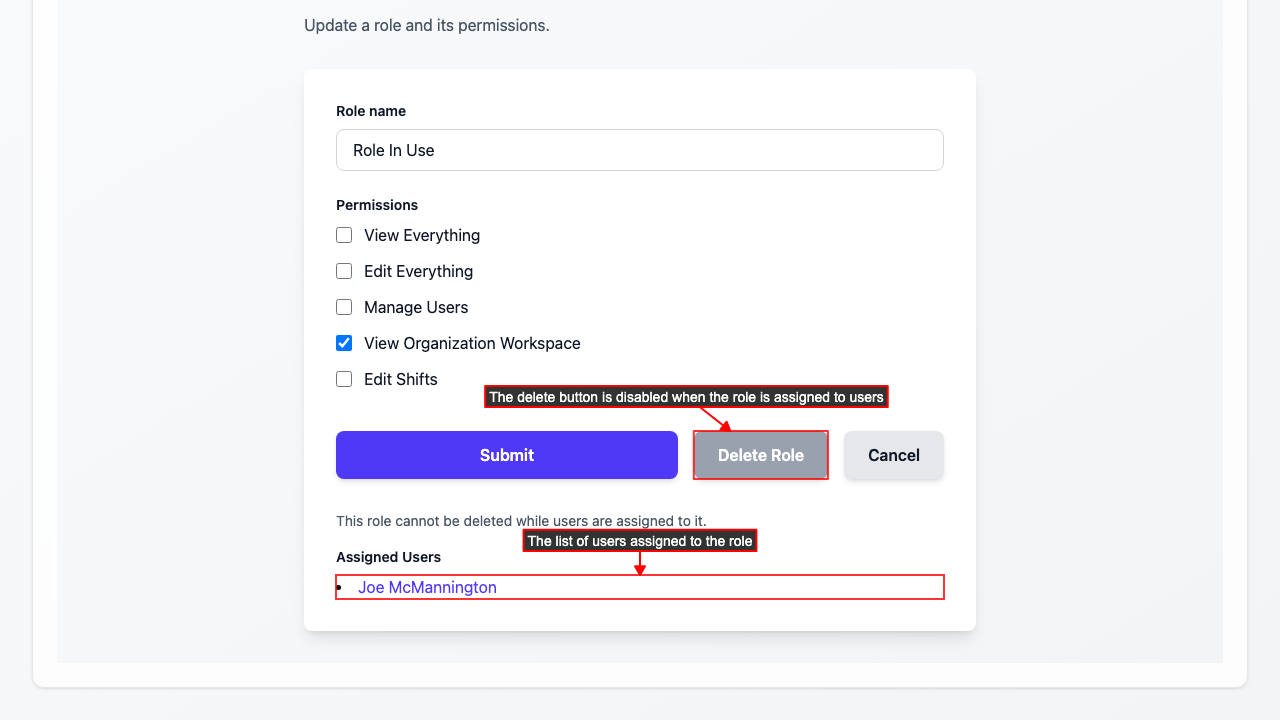Click the "View Everything" label text

click(422, 235)
